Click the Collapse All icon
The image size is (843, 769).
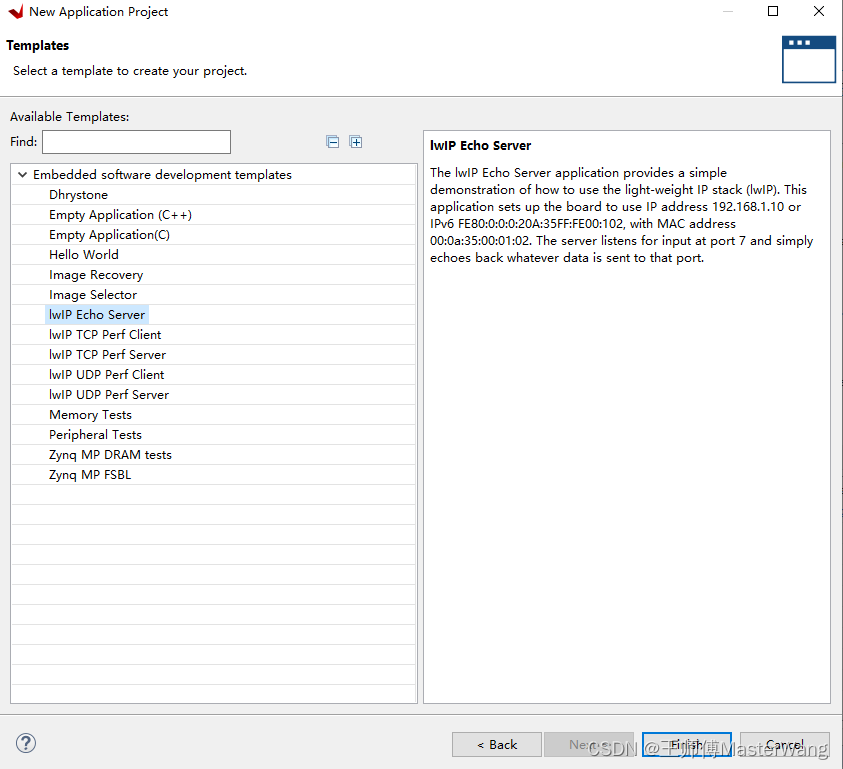333,142
